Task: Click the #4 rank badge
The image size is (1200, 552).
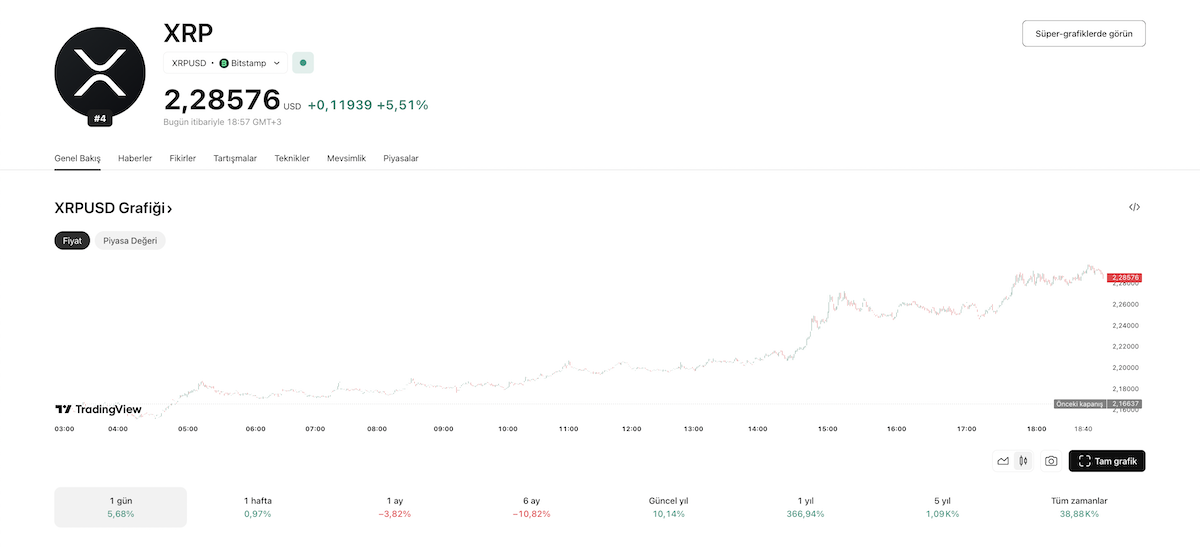Action: [x=99, y=119]
